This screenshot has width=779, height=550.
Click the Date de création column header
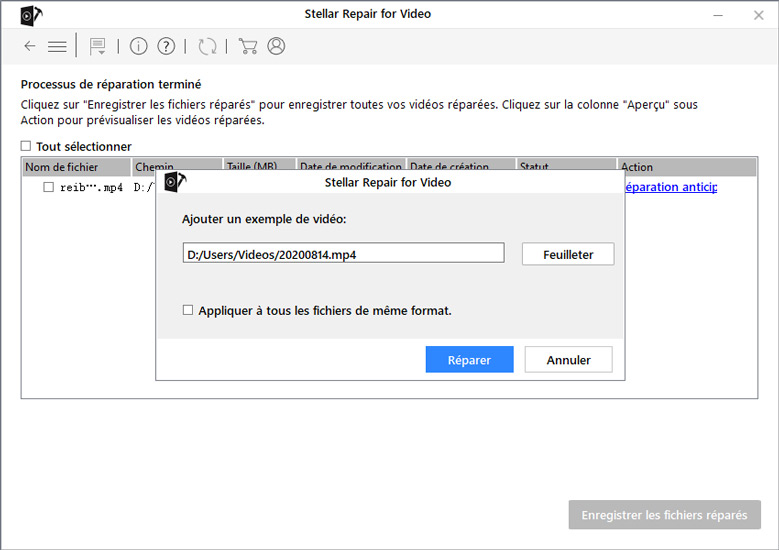point(461,164)
